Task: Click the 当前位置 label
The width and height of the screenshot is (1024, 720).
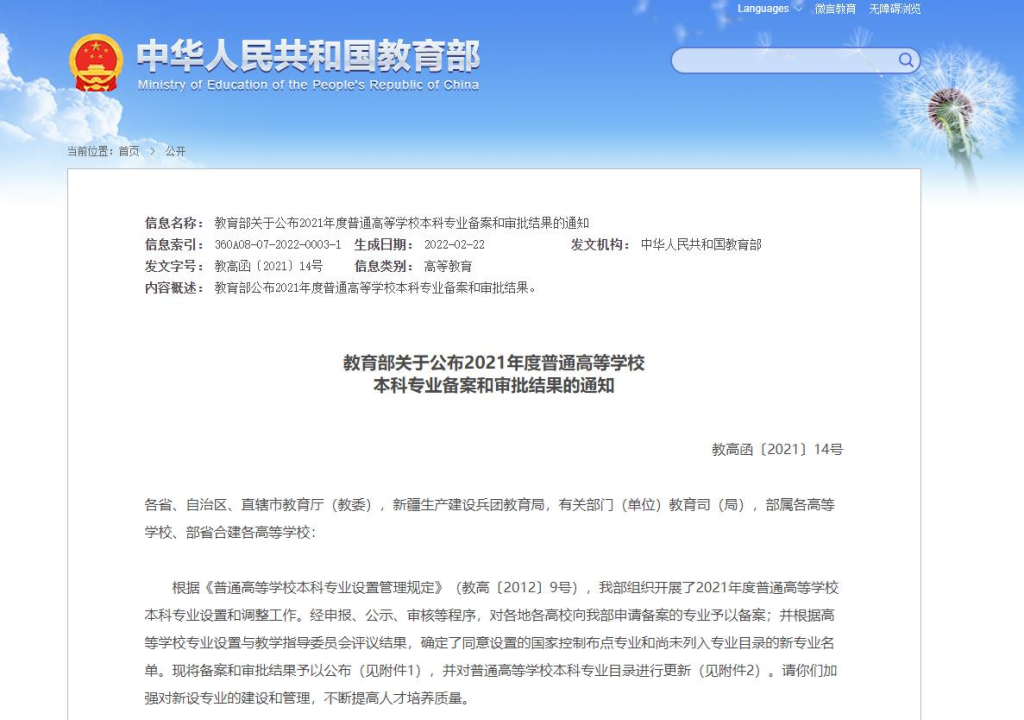Action: coord(89,151)
